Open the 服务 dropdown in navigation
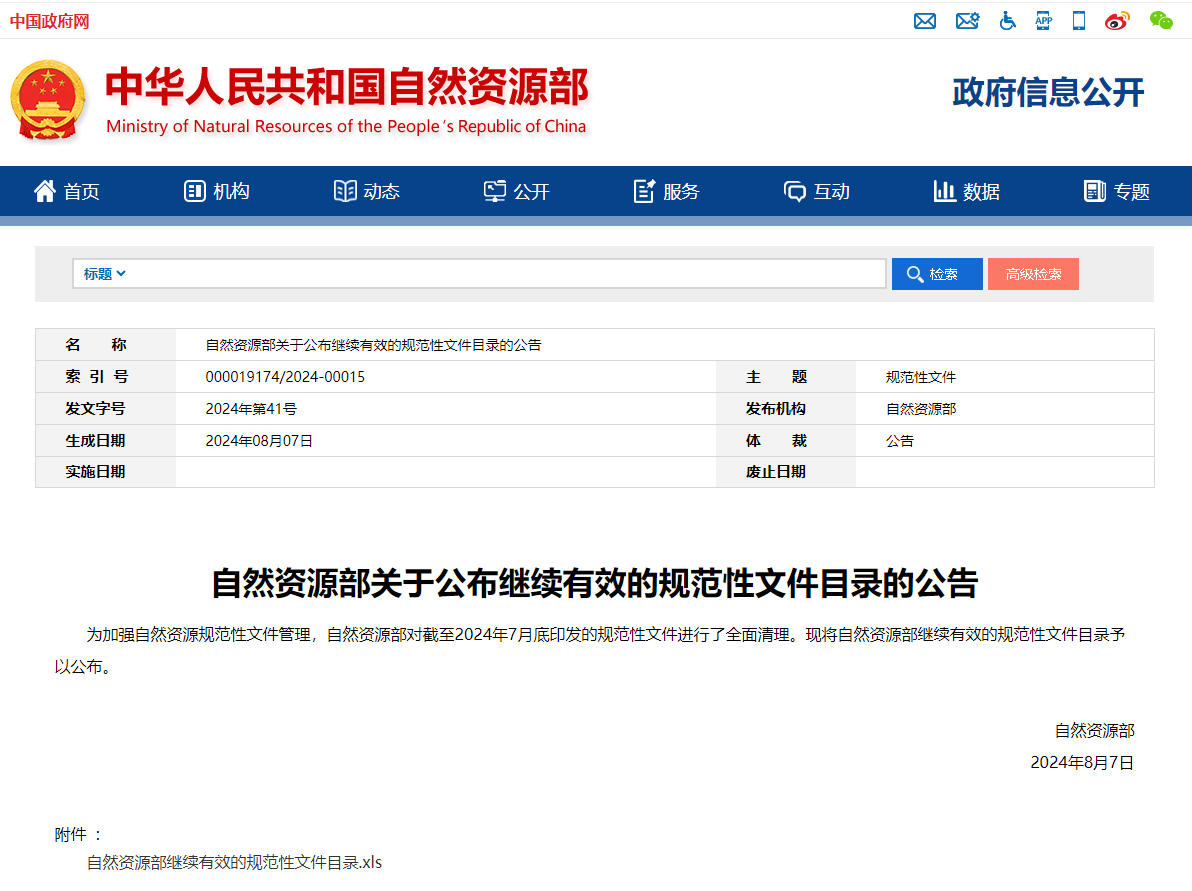1192x891 pixels. tap(666, 191)
